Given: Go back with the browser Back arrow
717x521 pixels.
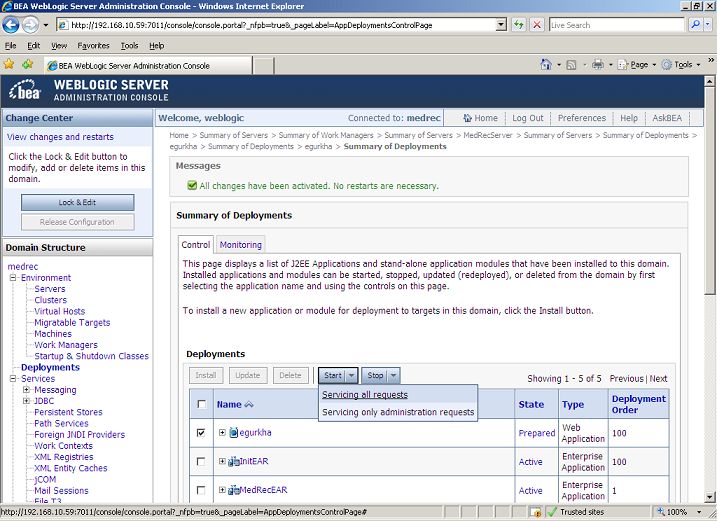Looking at the screenshot, I should click(x=11, y=25).
